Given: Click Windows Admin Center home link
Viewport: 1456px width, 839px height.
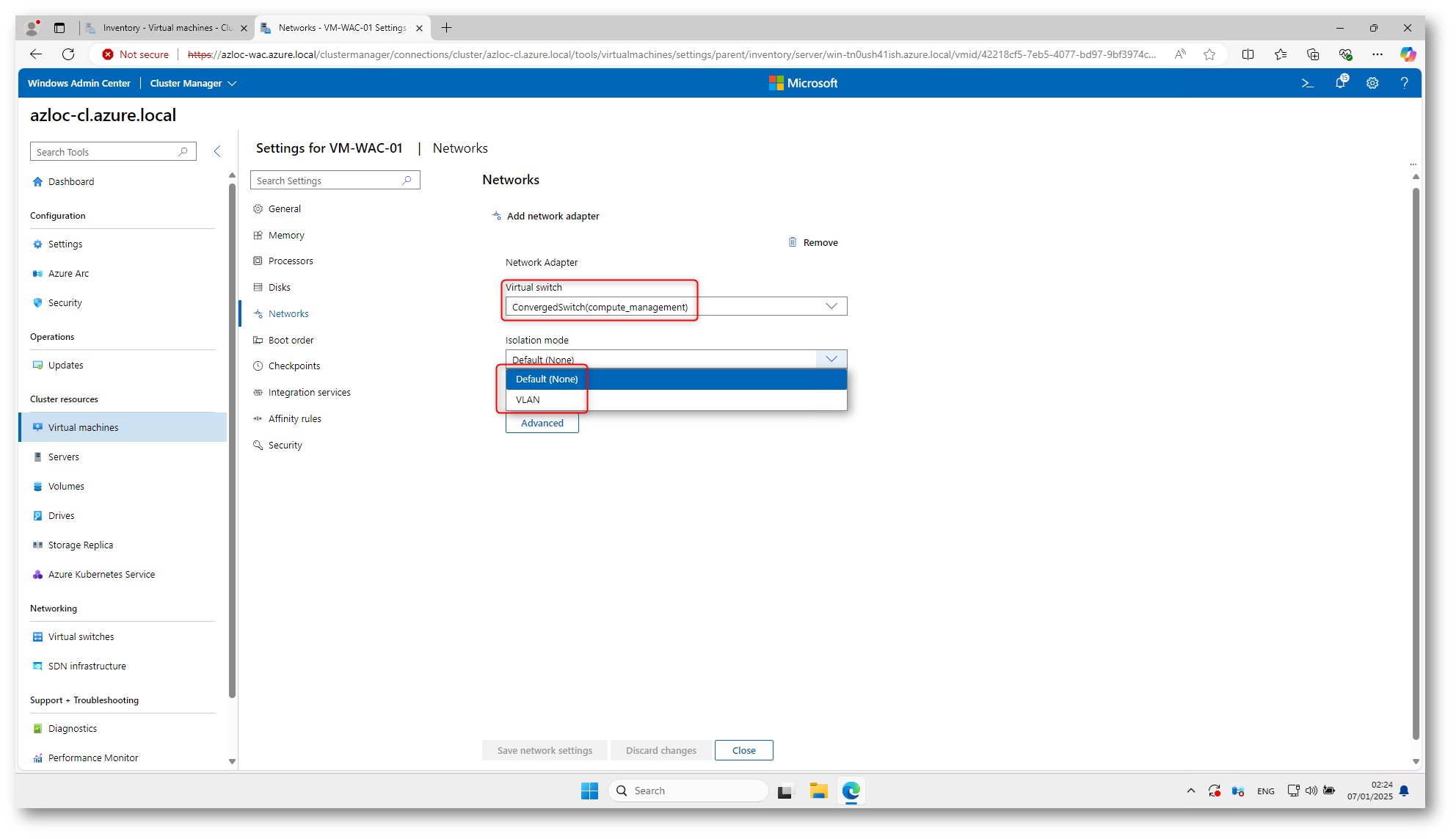Looking at the screenshot, I should [79, 84].
